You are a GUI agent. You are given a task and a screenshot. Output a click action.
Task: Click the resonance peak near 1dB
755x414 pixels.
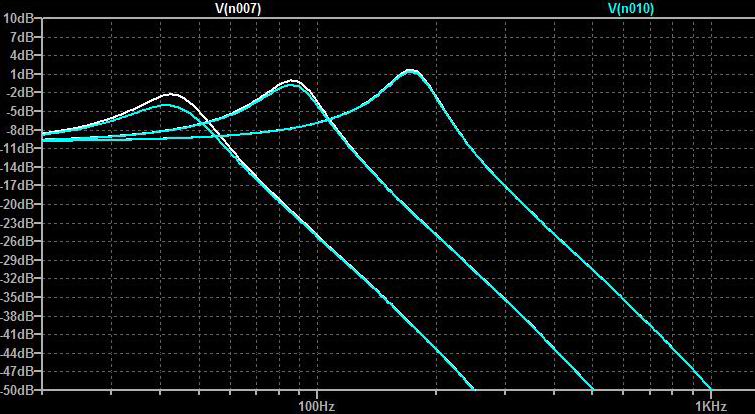(410, 71)
